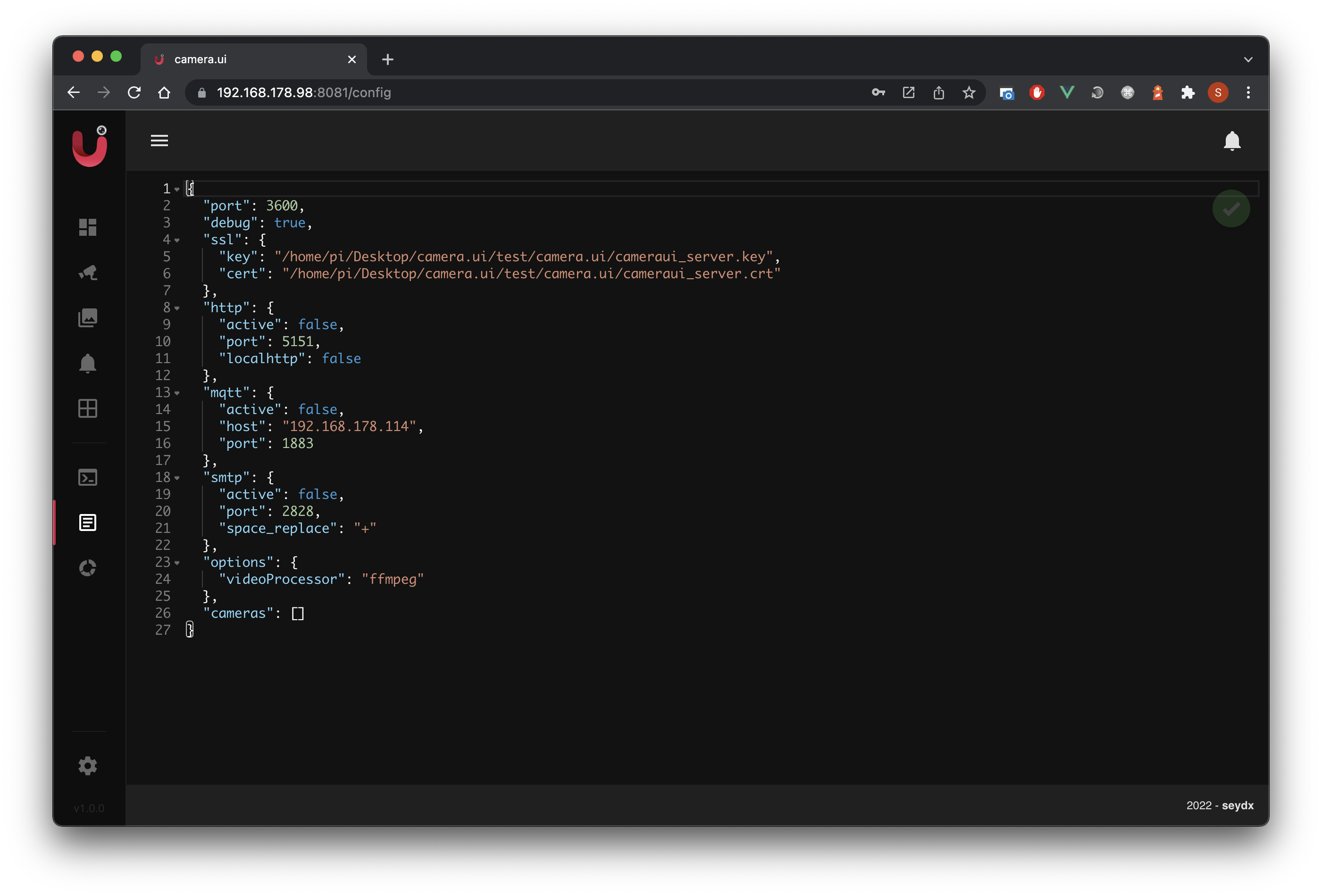Viewport: 1322px width, 896px height.
Task: Open the Utilization sidebar icon
Action: [x=88, y=568]
